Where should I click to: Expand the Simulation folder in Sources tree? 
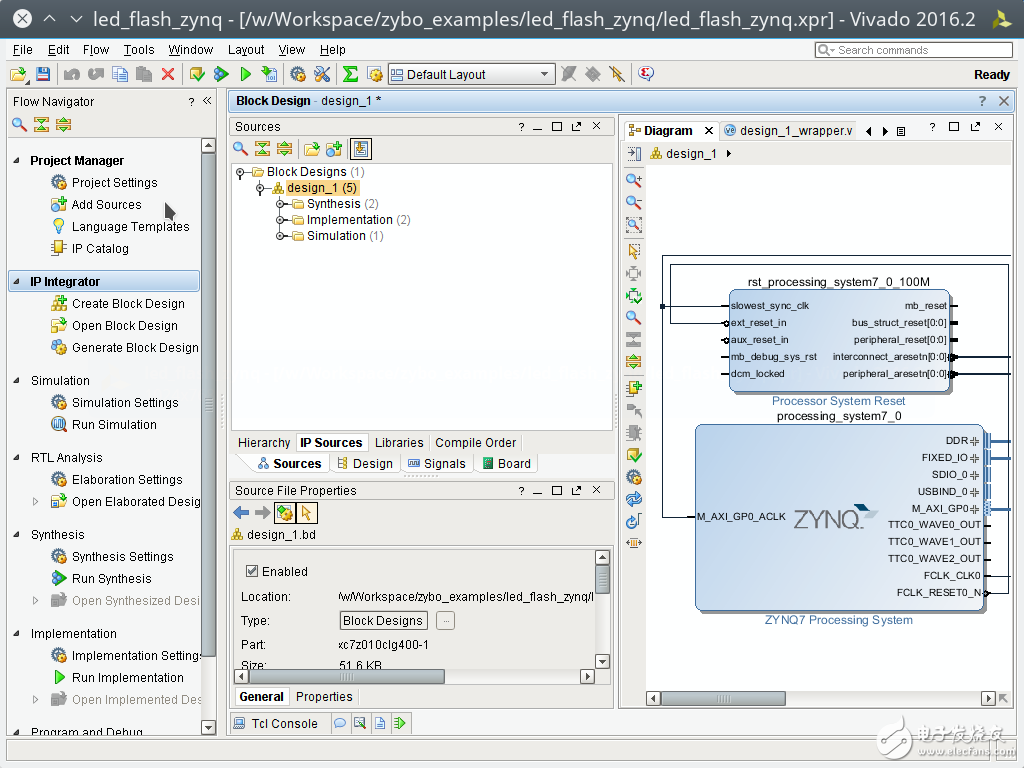click(282, 236)
